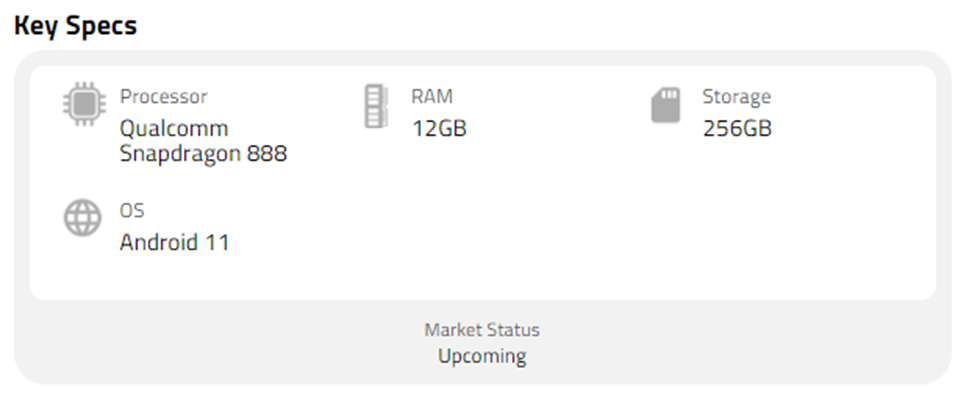Click the Market Status label

coord(482,330)
